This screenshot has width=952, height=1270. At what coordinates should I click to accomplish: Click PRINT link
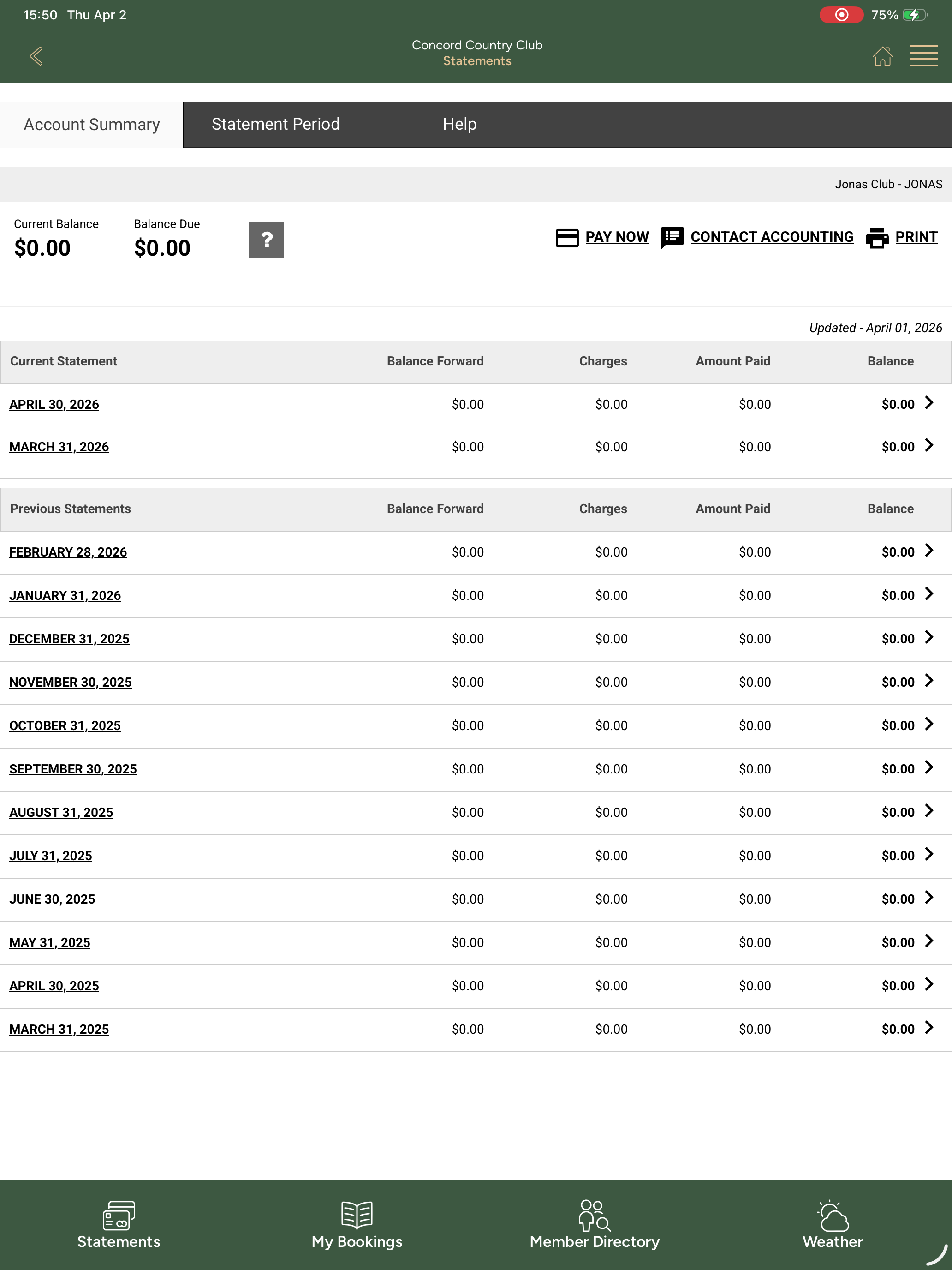pos(916,237)
